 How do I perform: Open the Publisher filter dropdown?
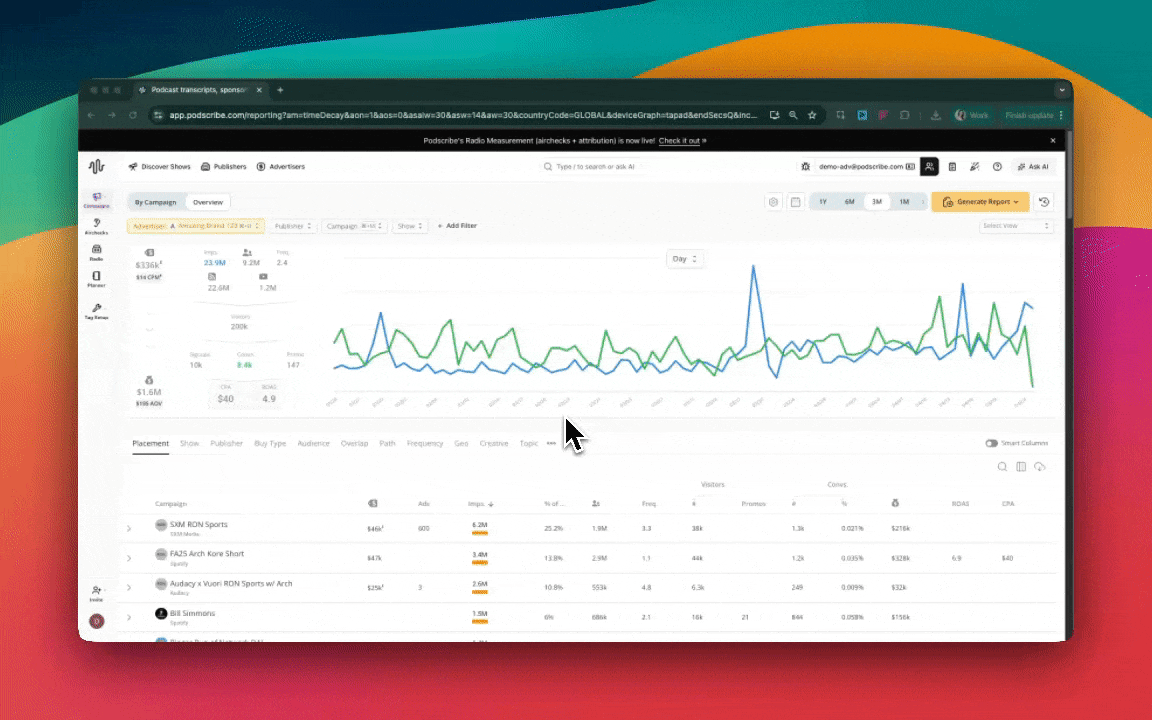point(293,226)
